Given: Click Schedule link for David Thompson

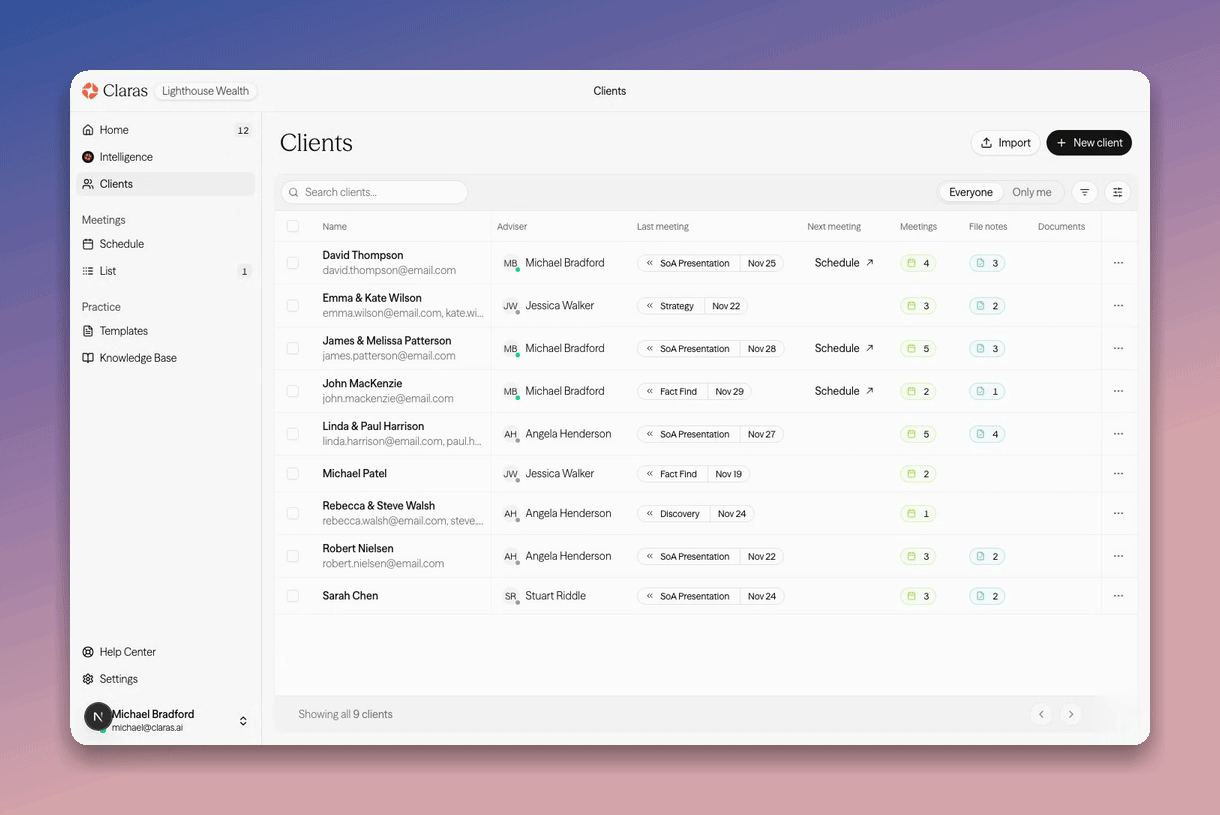Looking at the screenshot, I should point(845,263).
